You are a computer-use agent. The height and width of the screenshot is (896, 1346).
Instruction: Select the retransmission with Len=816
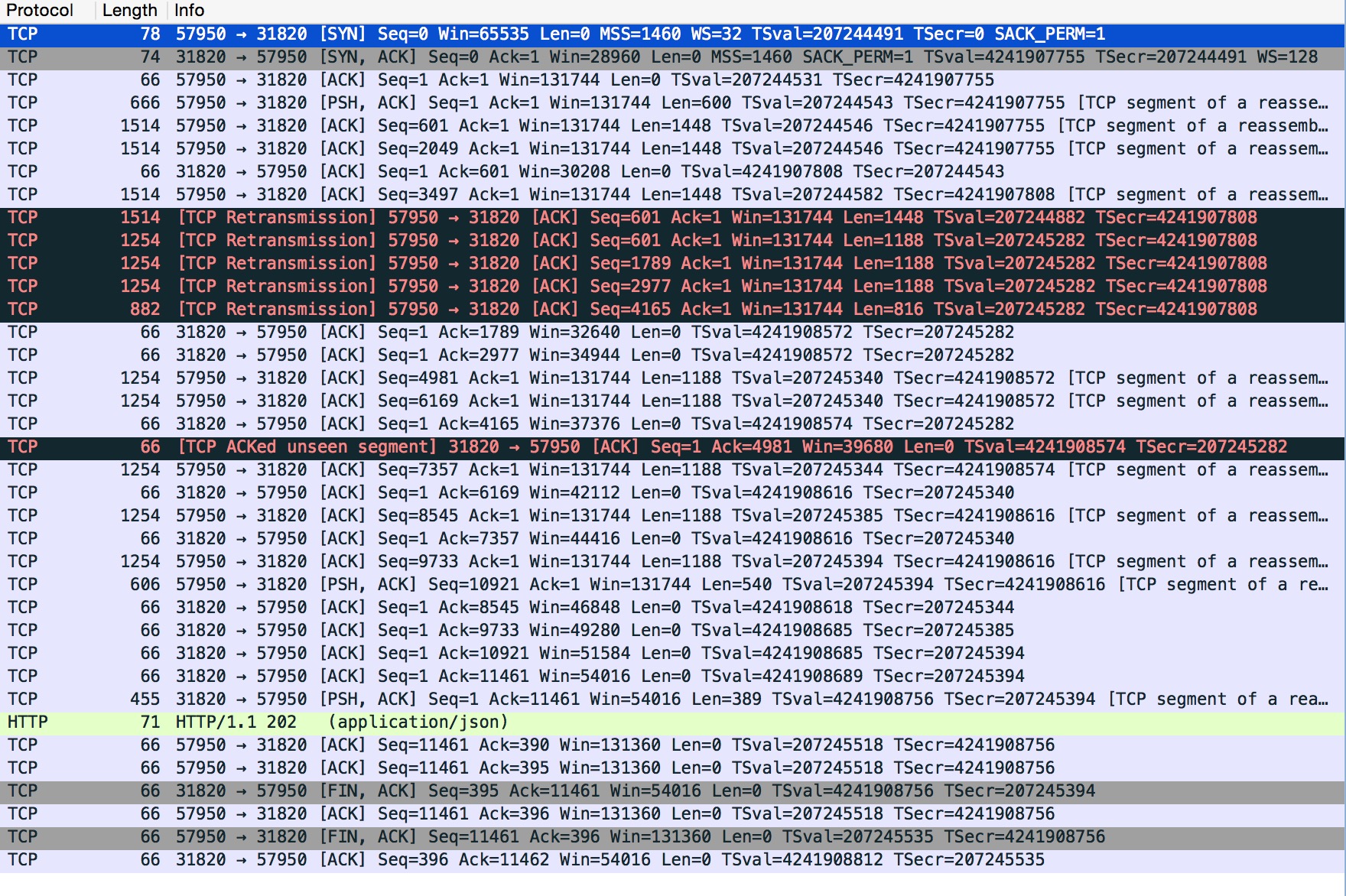[459, 309]
